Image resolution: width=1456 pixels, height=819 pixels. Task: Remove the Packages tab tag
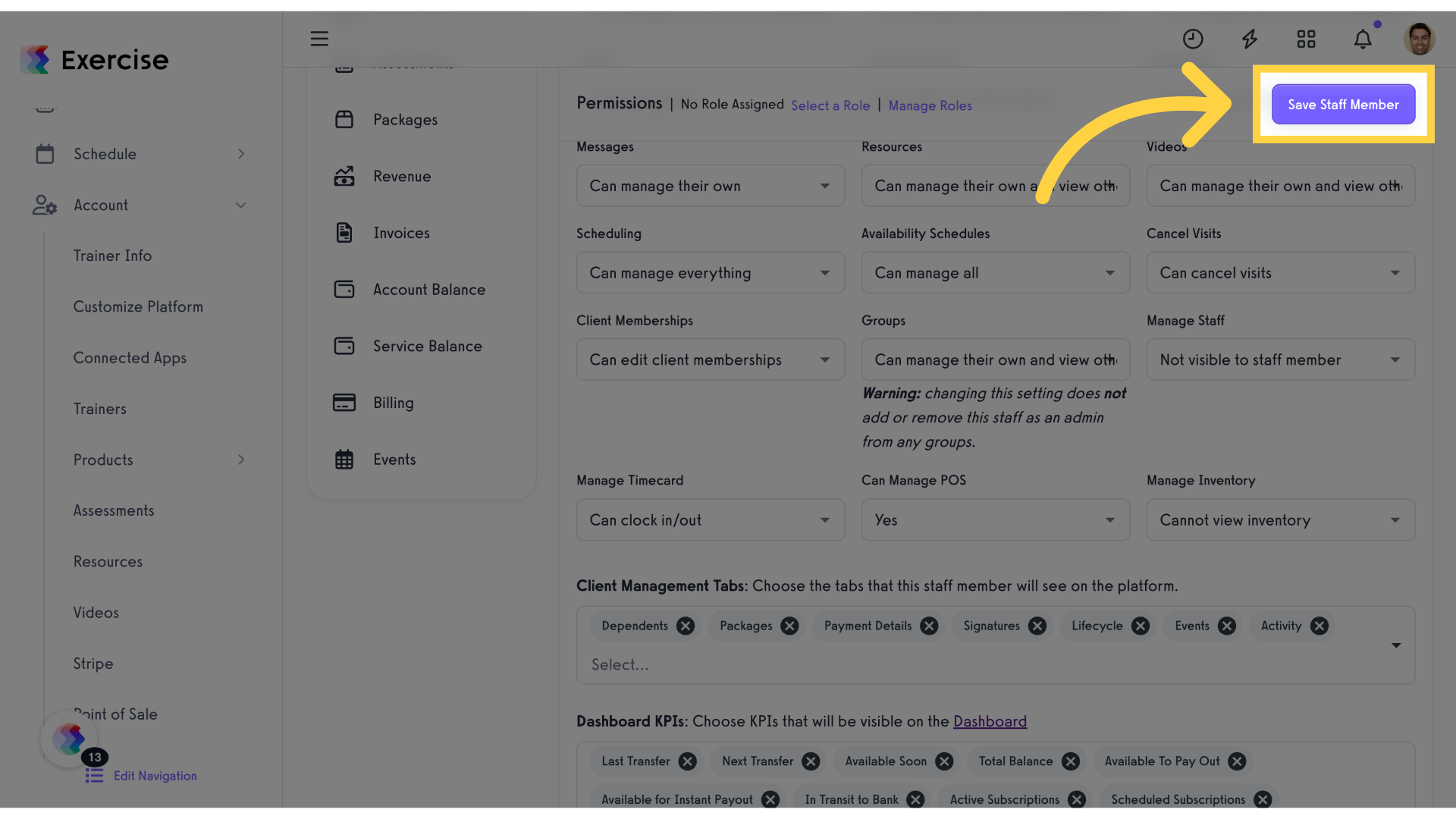(x=789, y=626)
